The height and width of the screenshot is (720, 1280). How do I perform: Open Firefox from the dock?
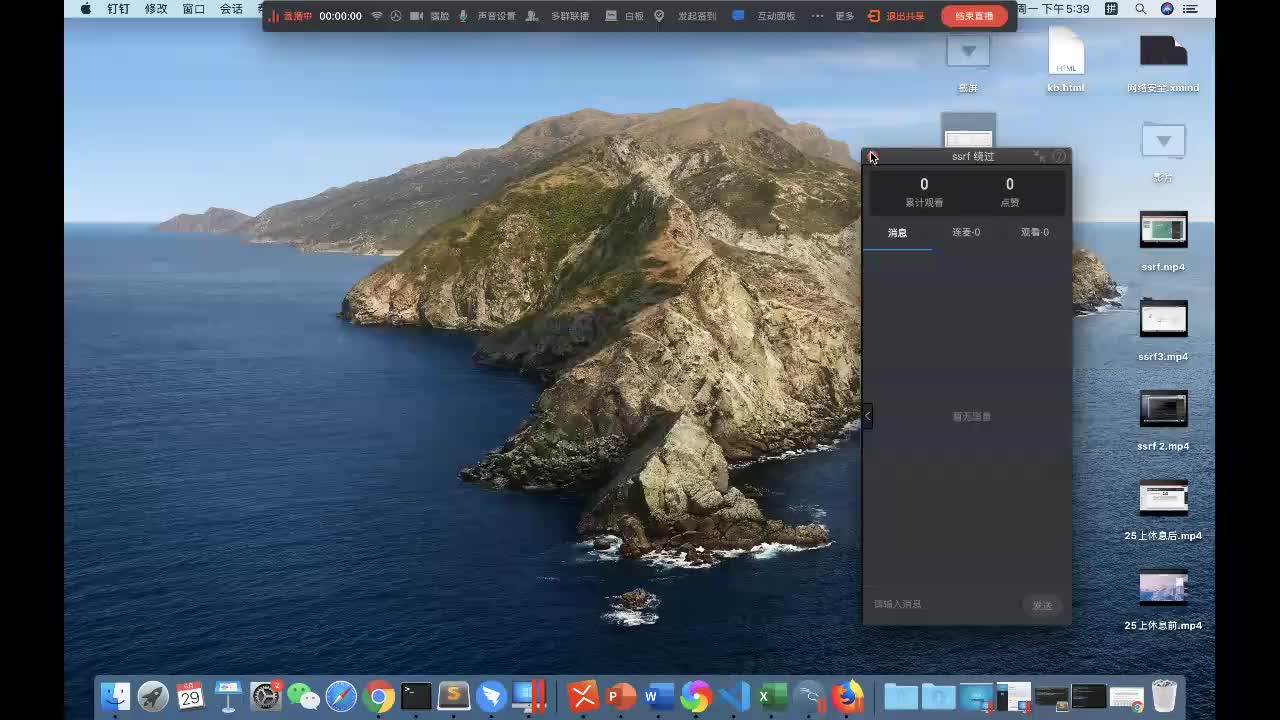tap(848, 696)
